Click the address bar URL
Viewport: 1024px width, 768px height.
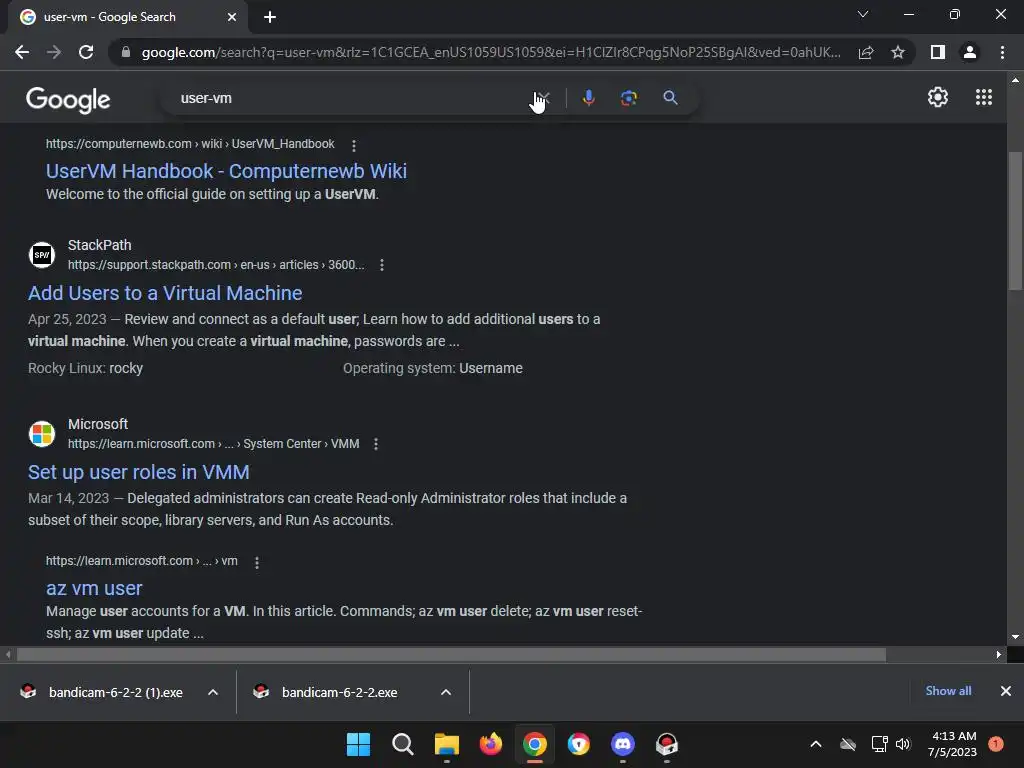point(491,52)
